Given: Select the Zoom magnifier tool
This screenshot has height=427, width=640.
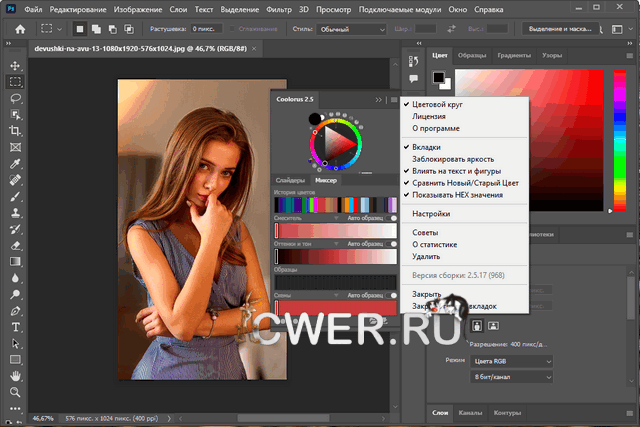Looking at the screenshot, I should coord(15,391).
